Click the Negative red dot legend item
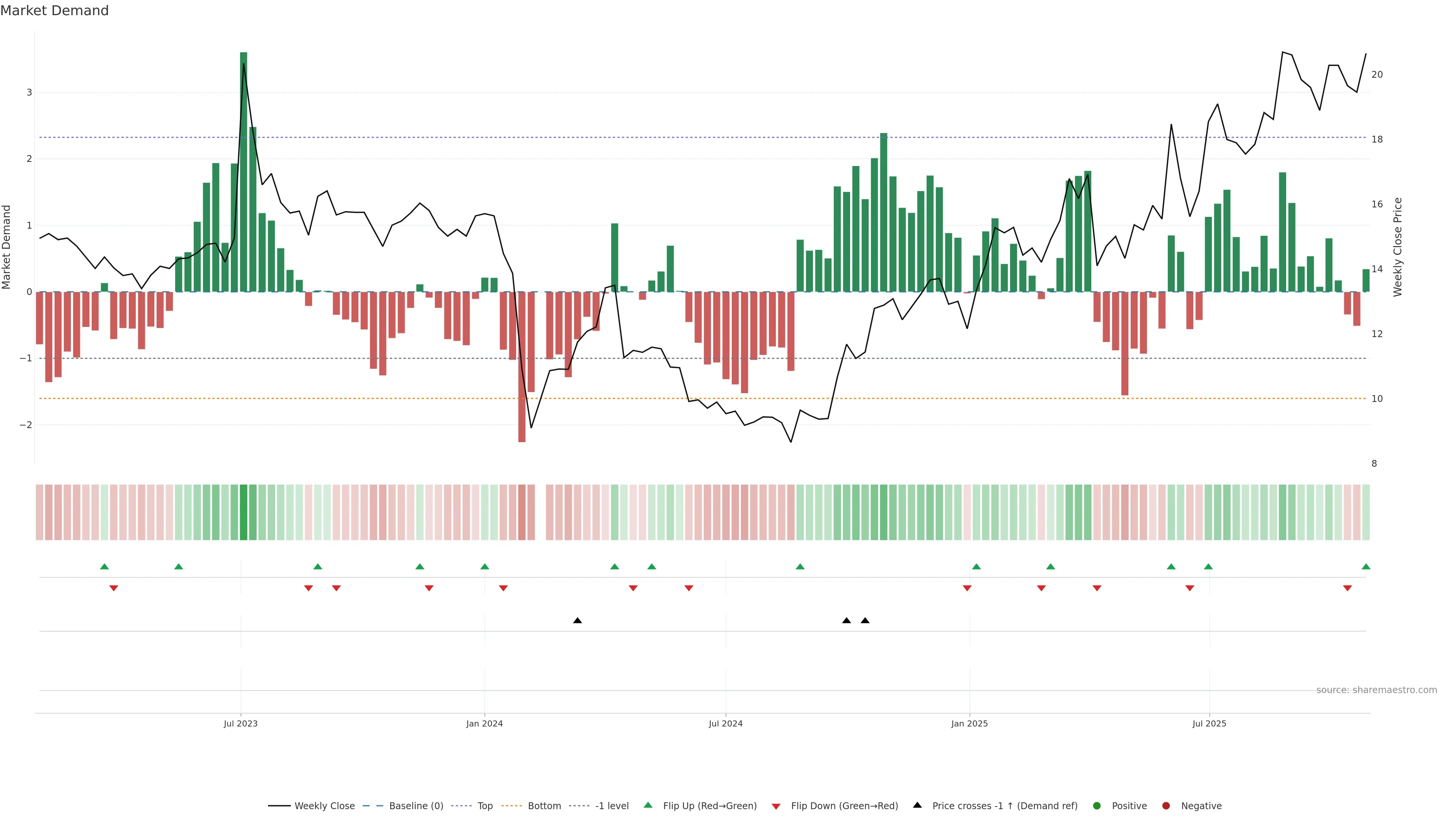The width and height of the screenshot is (1456, 819). coord(1166,806)
